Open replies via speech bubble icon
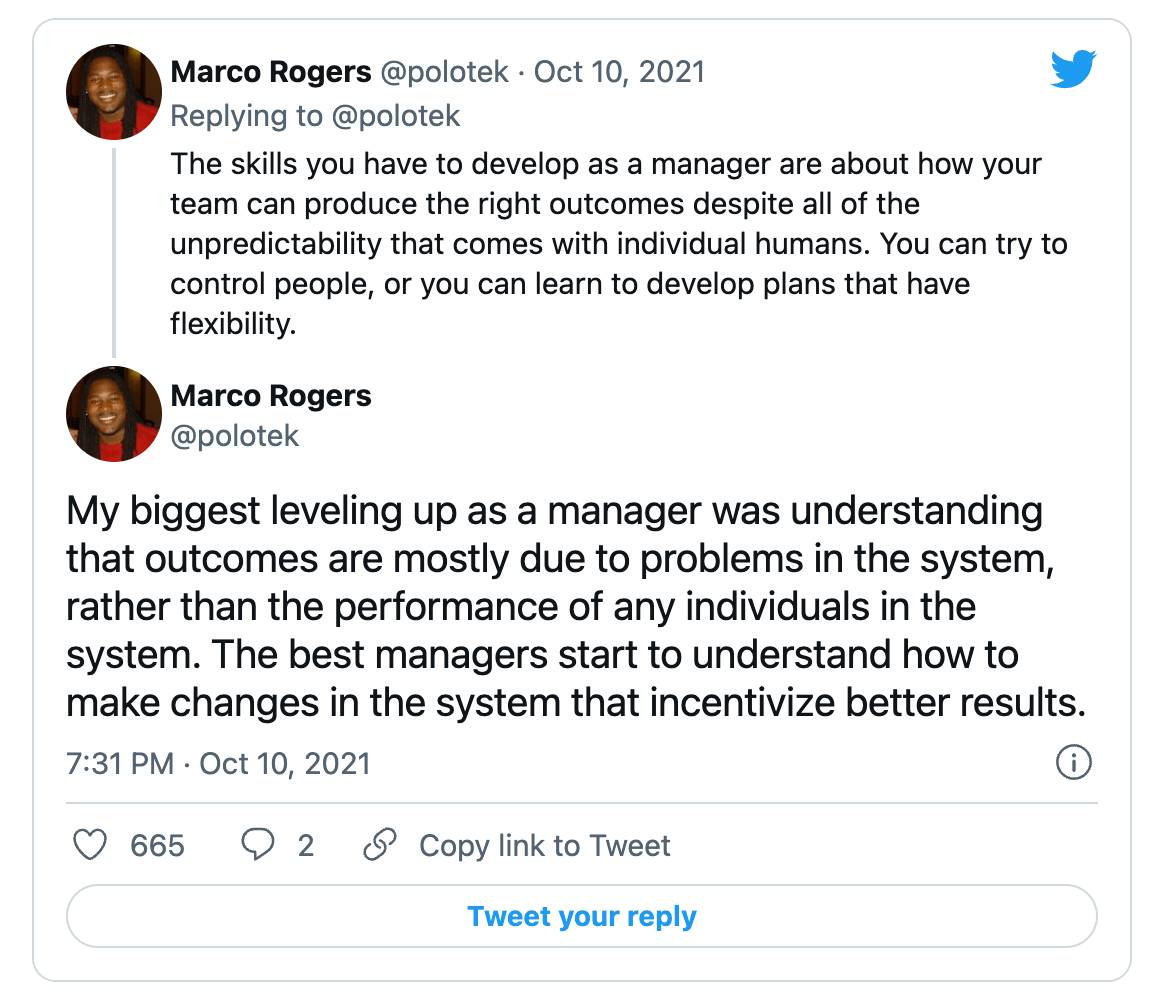Screen dimensions: 1152x998 [258, 844]
